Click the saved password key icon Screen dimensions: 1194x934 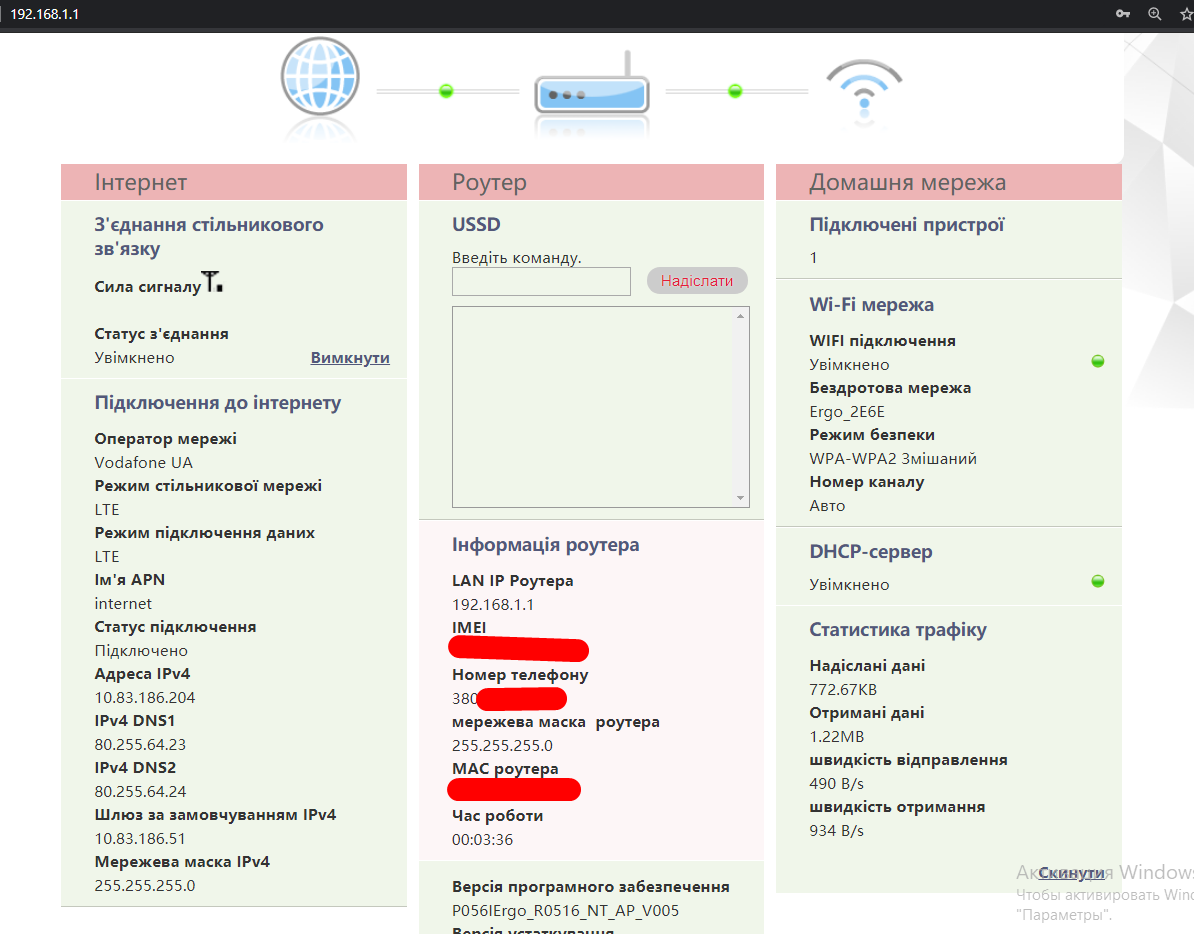pyautogui.click(x=1124, y=14)
